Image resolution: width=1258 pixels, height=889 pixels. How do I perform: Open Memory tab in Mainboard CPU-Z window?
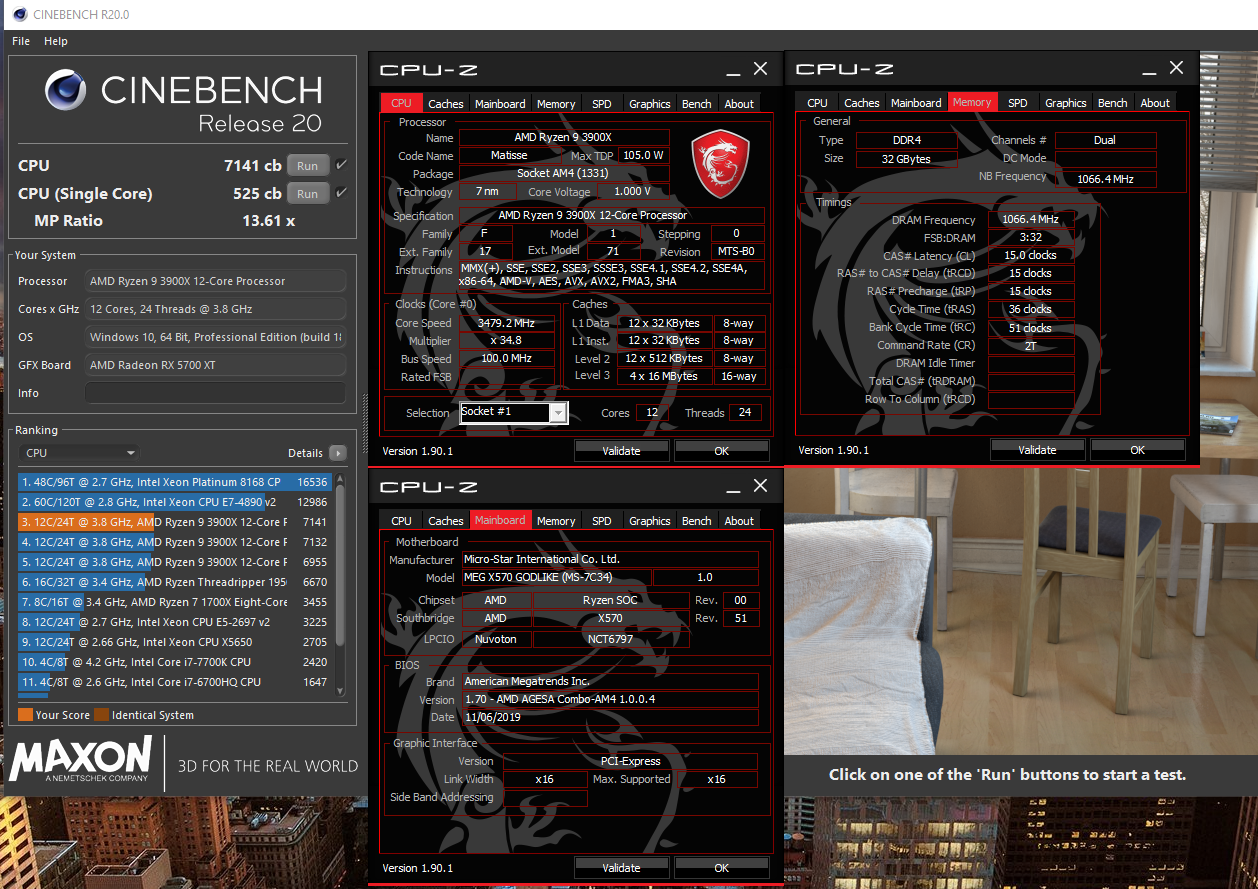pyautogui.click(x=556, y=521)
